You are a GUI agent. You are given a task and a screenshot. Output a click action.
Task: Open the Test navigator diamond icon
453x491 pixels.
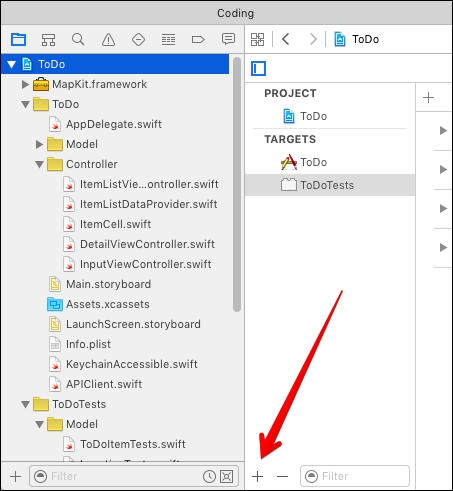tap(138, 39)
